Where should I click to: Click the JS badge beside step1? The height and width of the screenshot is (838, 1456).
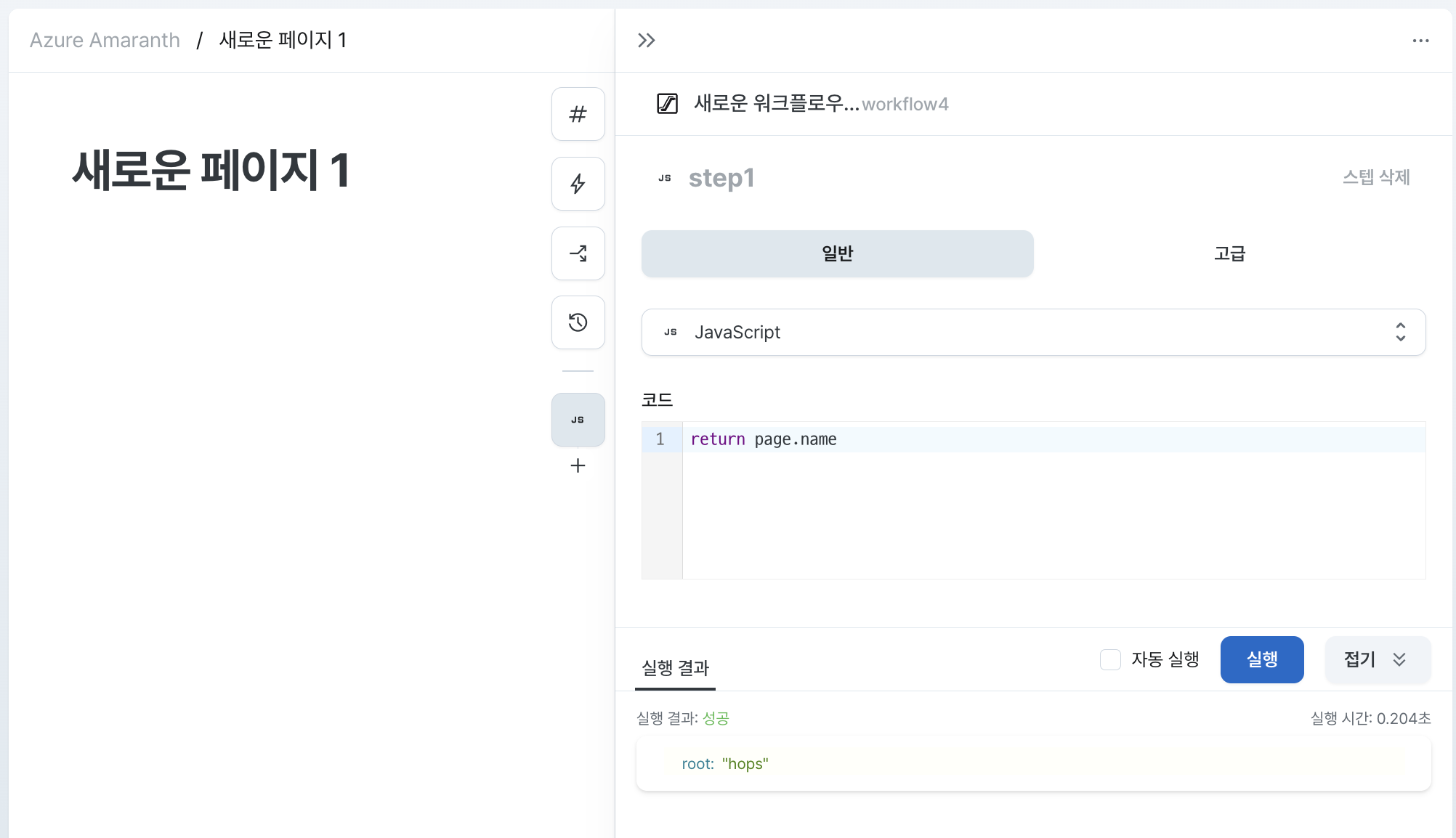click(665, 178)
